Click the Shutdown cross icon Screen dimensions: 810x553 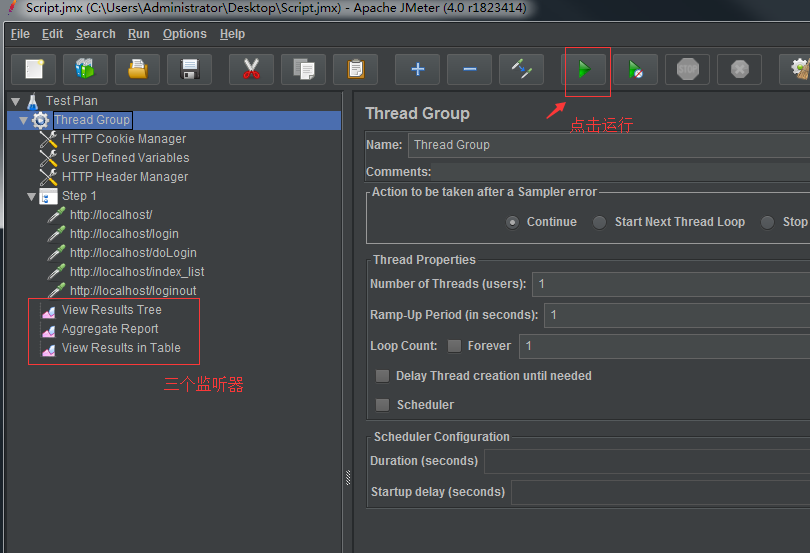pyautogui.click(x=740, y=69)
